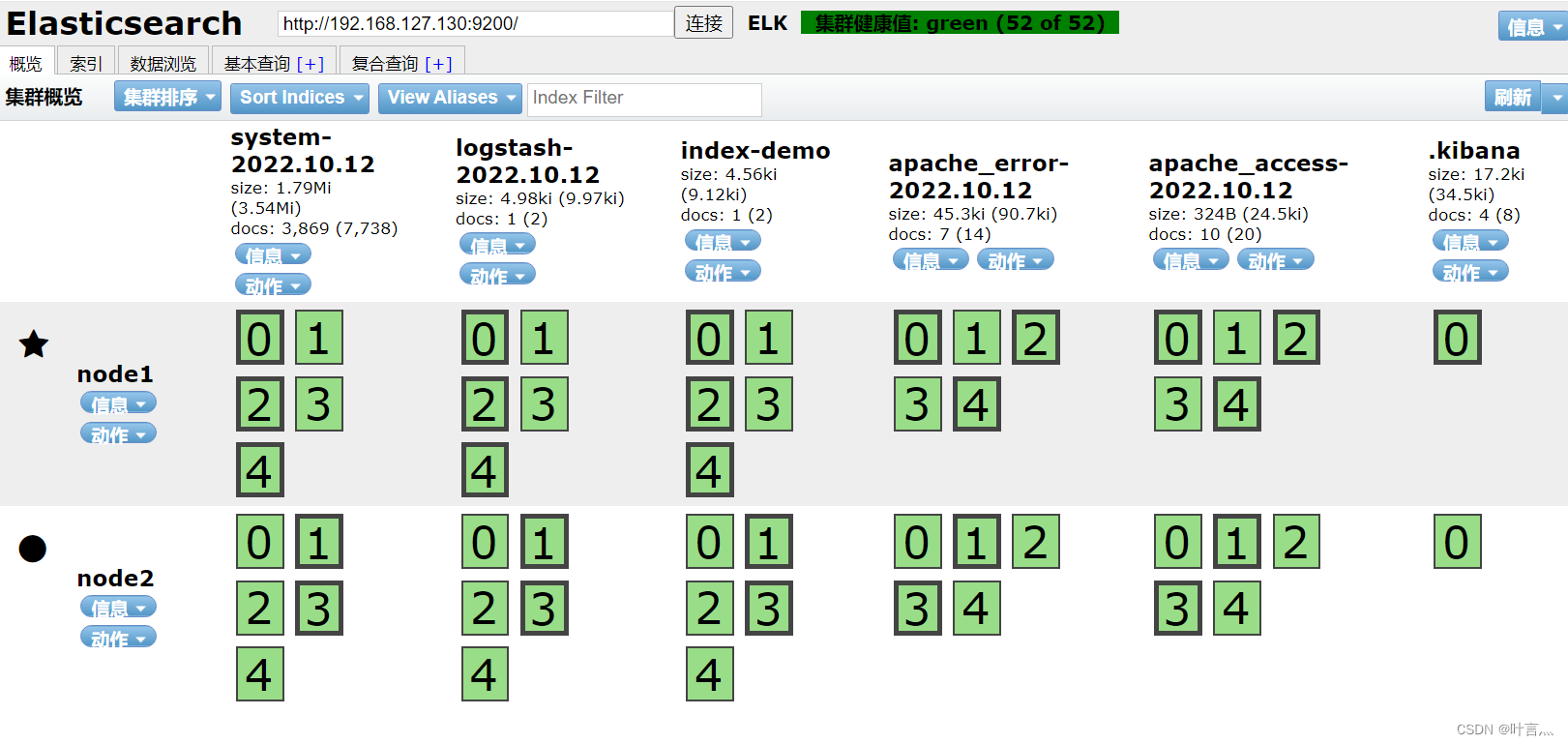Switch to the 数据浏览 tab

point(163,63)
